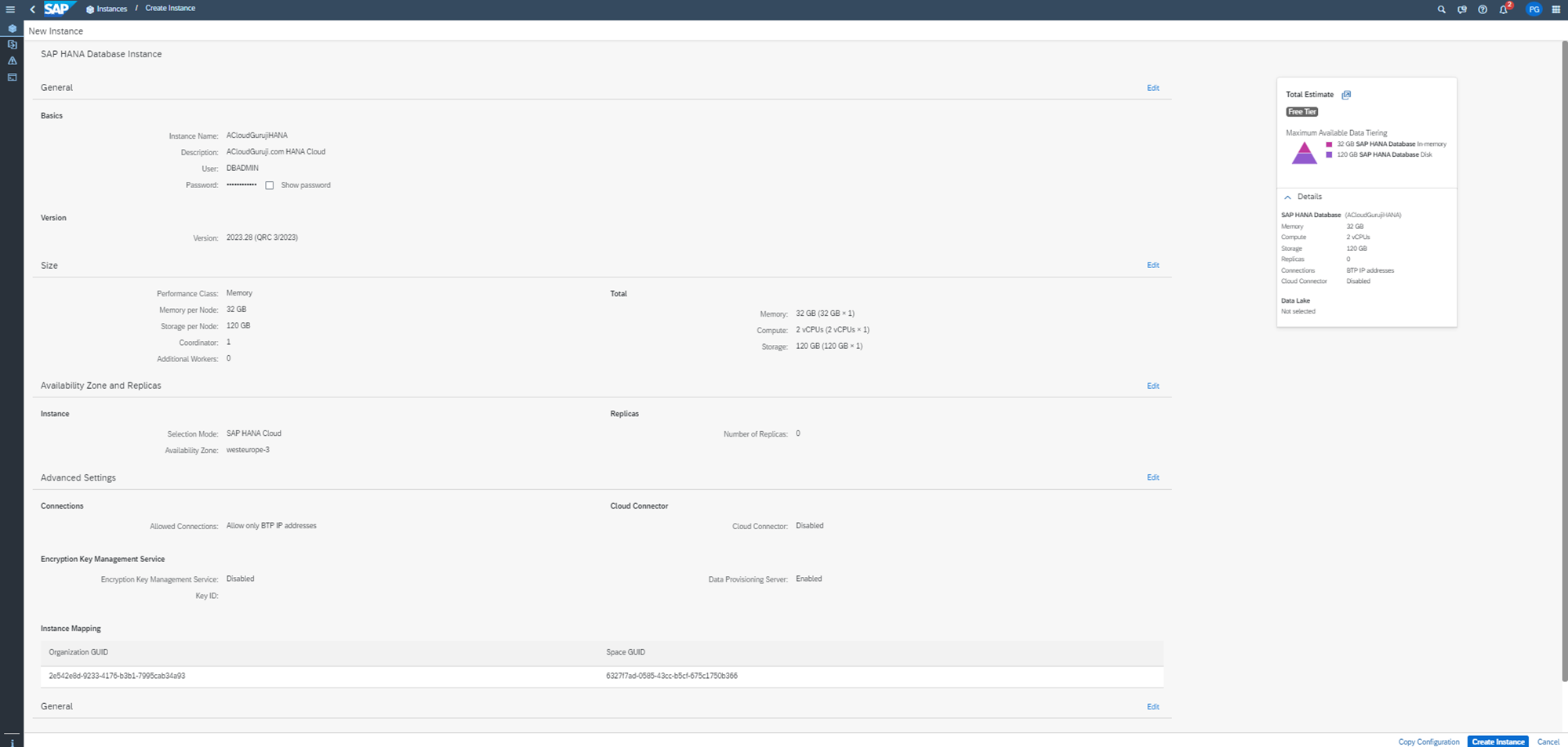Screen dimensions: 1568x747
Task: Open the SQL console icon in sidebar
Action: 12,77
